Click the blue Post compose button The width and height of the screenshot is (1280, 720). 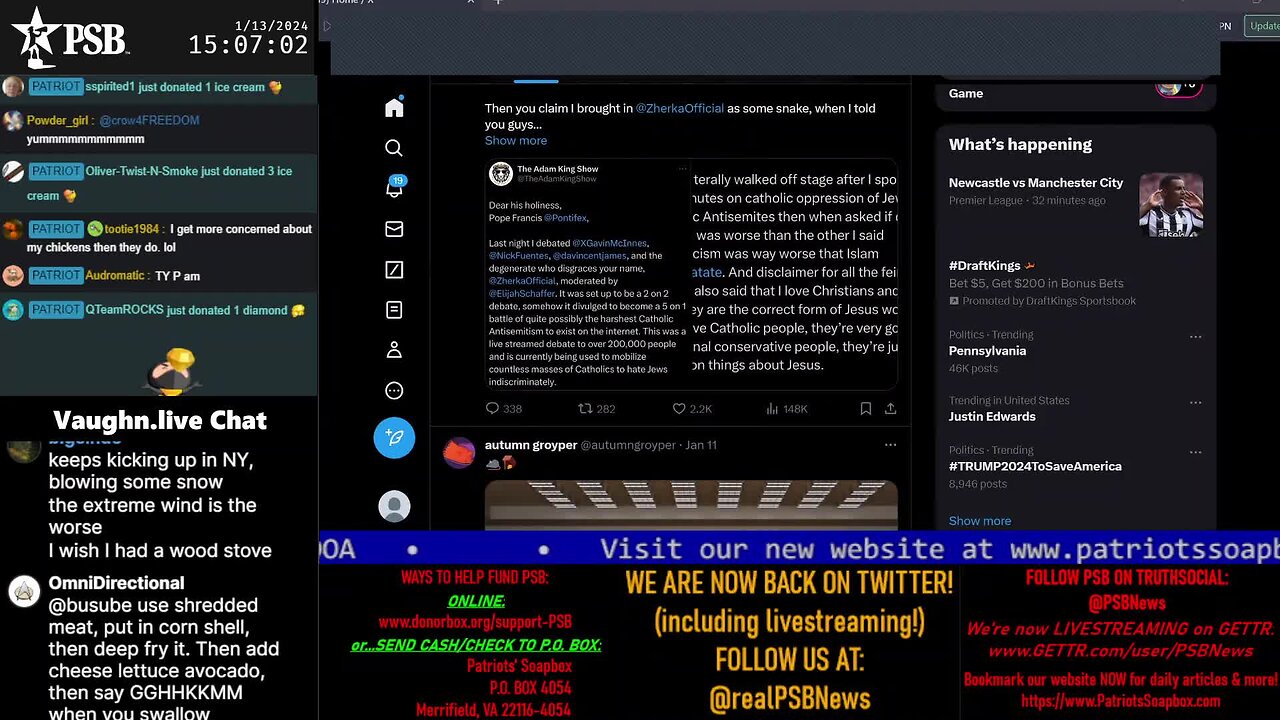click(x=394, y=438)
